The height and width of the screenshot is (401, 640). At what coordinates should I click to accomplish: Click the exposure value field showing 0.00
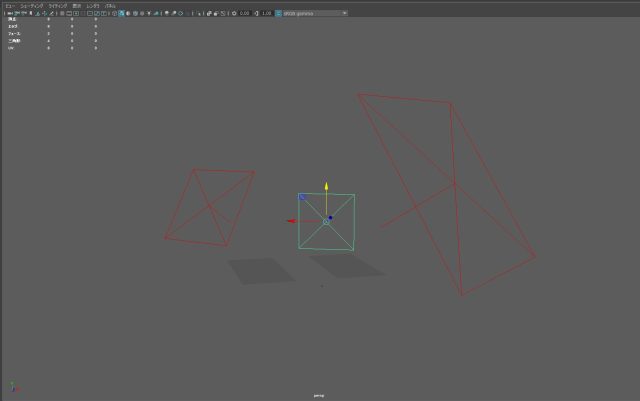tap(244, 13)
